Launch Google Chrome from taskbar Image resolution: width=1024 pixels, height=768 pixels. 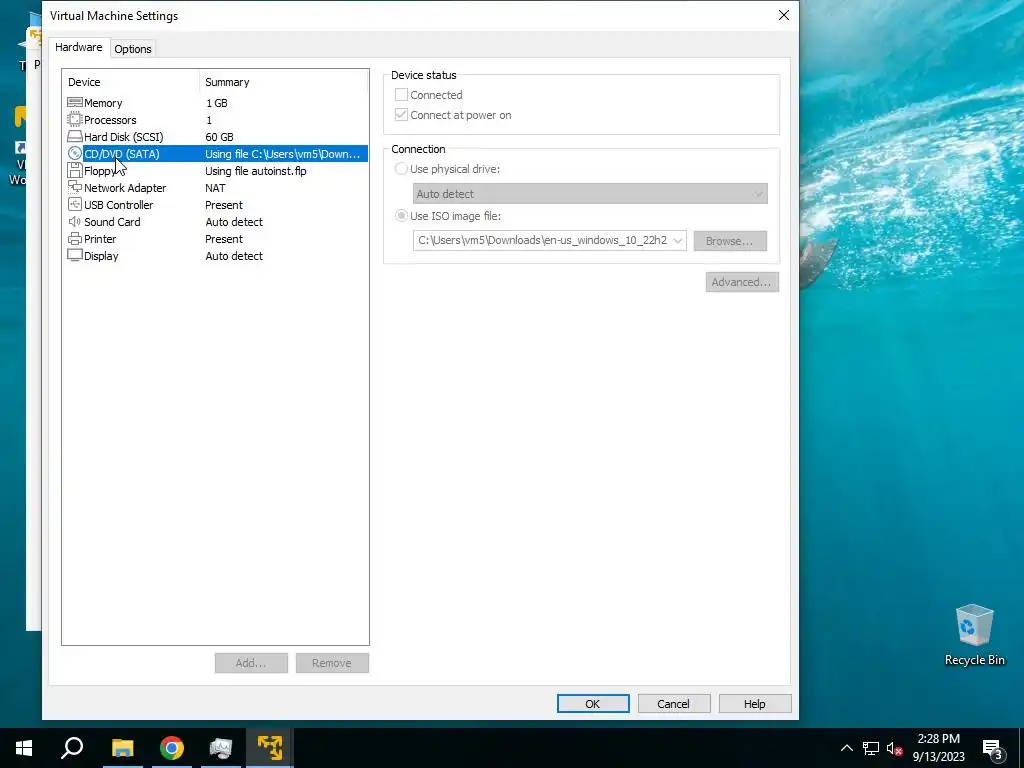pos(172,748)
